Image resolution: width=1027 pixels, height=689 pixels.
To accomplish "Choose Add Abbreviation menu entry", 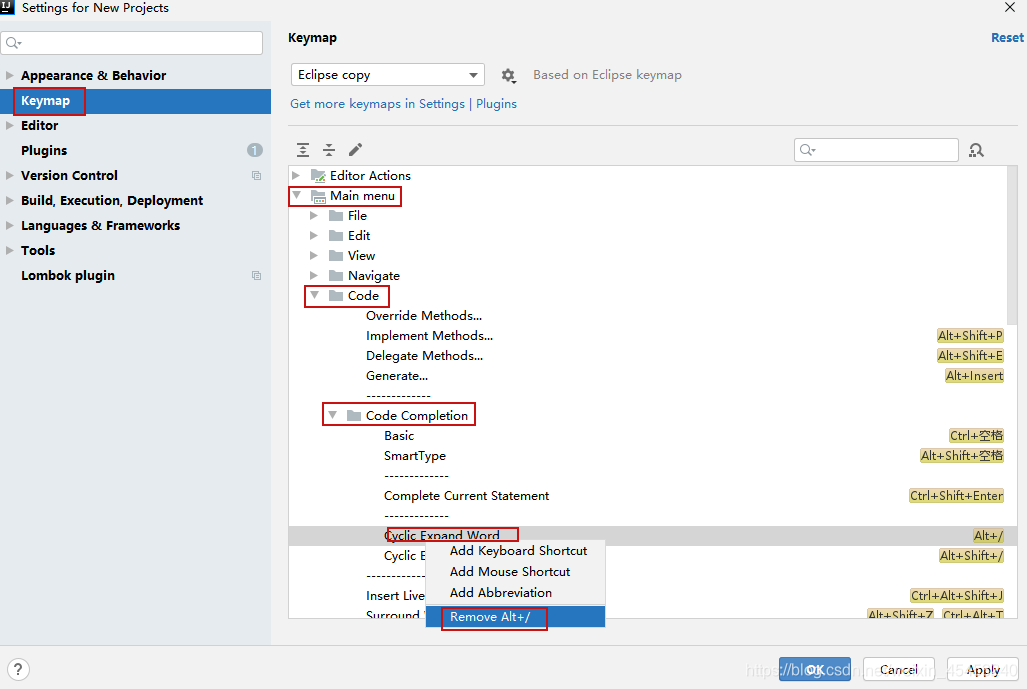I will 515,593.
